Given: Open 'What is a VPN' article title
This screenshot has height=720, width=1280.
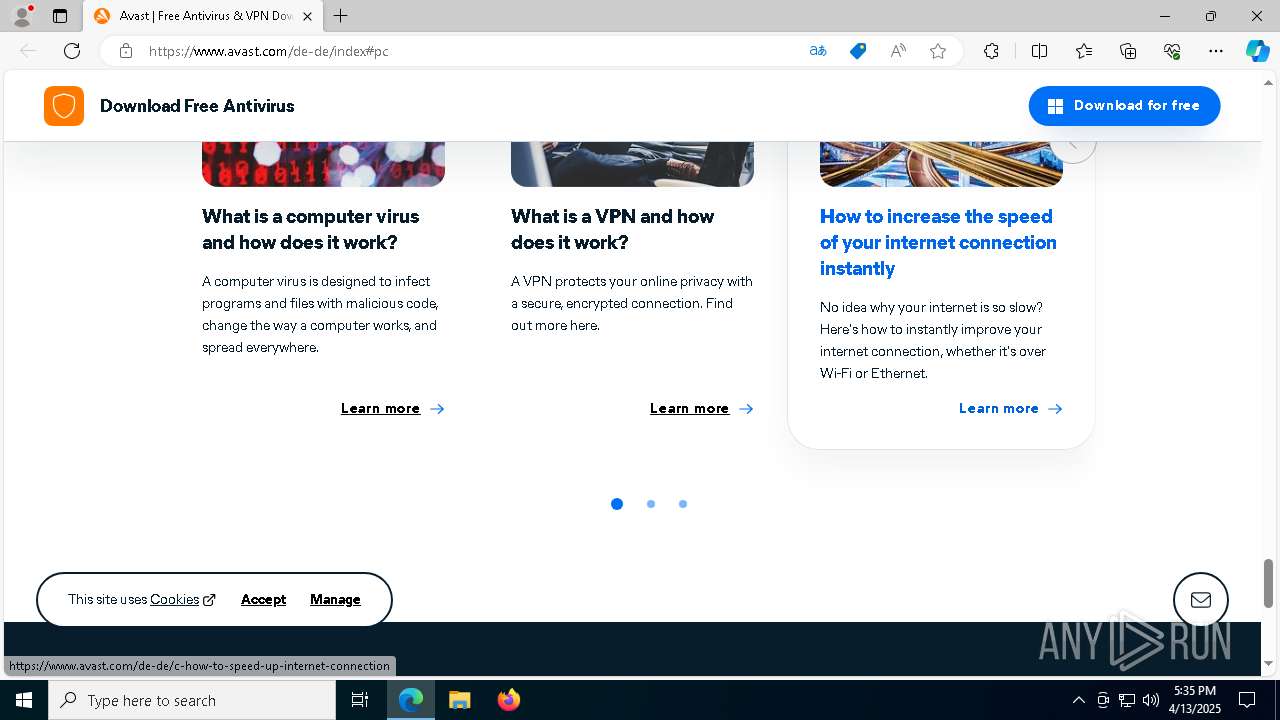Looking at the screenshot, I should click(x=612, y=229).
